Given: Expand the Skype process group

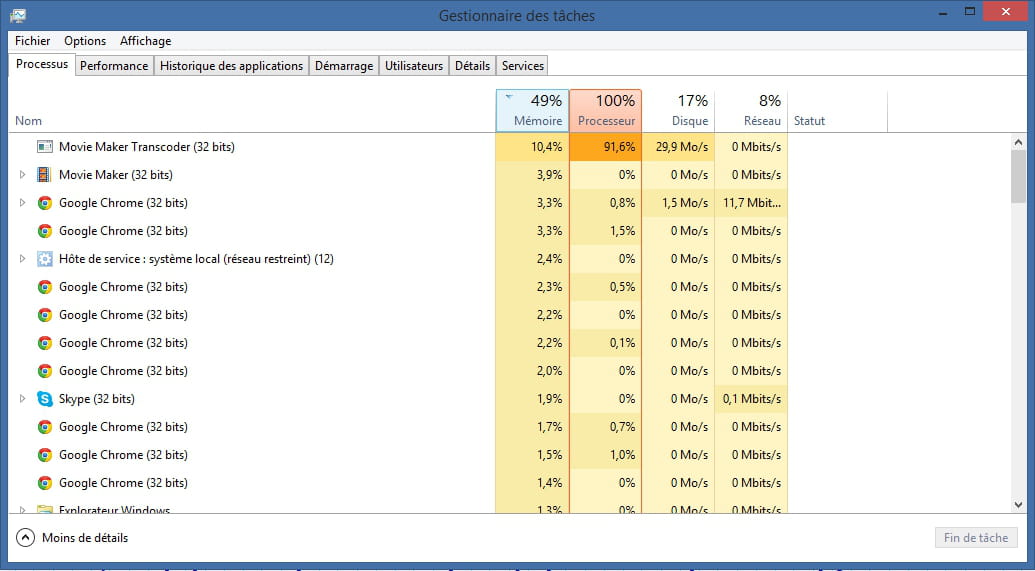Looking at the screenshot, I should click(x=22, y=399).
